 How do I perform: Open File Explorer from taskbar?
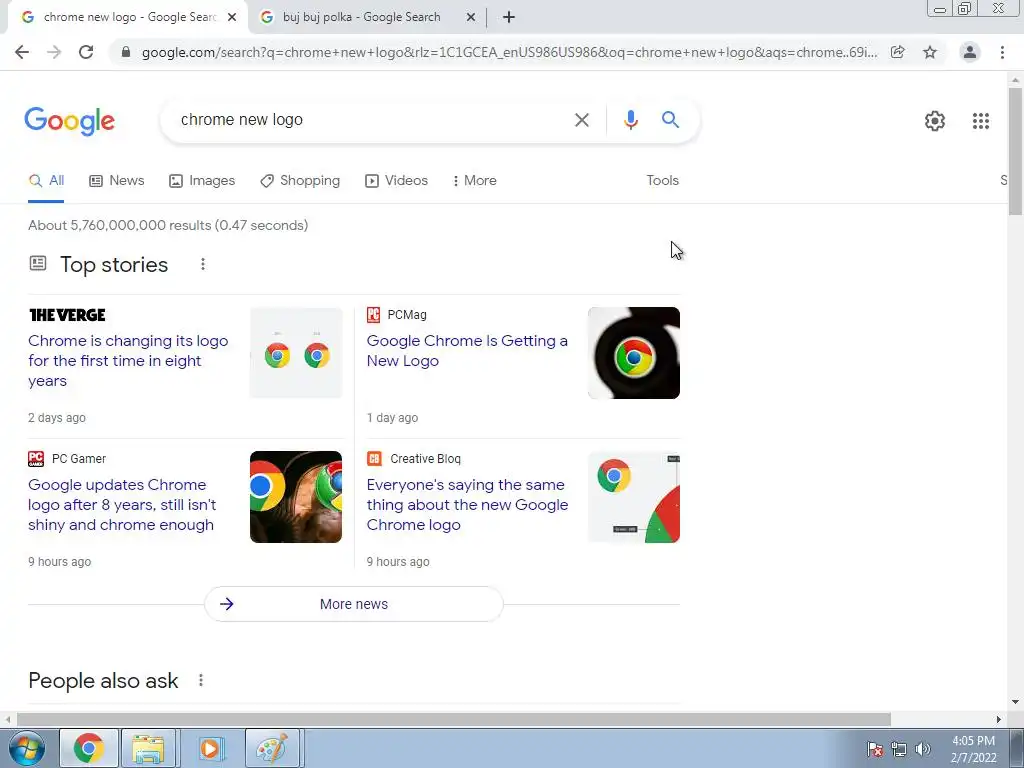[148, 748]
